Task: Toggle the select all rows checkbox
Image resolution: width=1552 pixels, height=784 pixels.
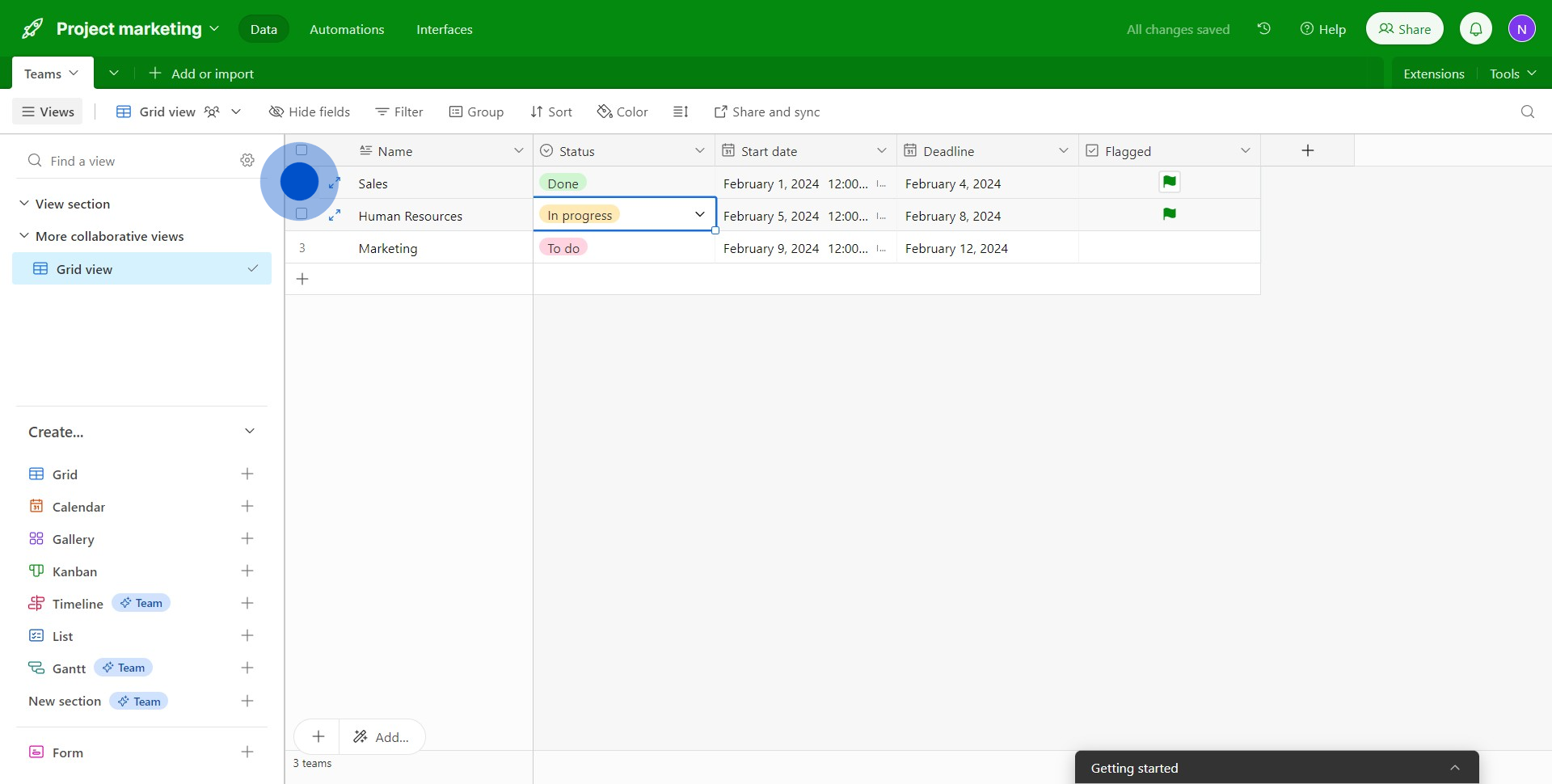Action: 302,150
